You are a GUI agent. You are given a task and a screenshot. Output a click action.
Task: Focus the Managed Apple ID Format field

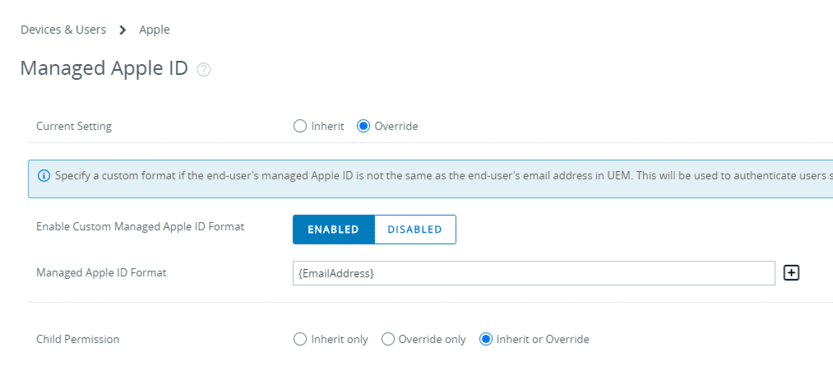point(533,273)
